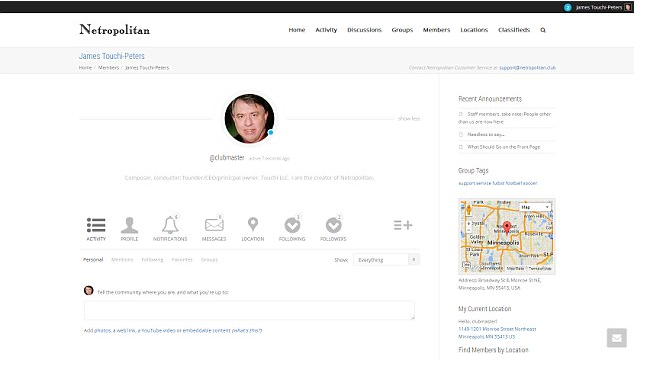The width and height of the screenshot is (648, 377).
Task: Open the Location pin icon
Action: pos(253,224)
